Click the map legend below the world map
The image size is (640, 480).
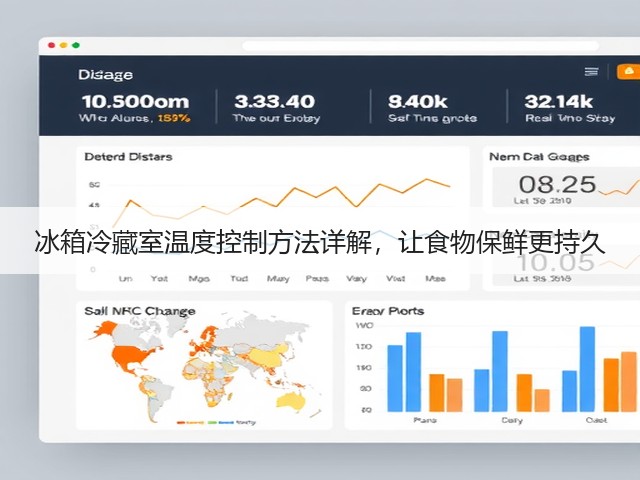(x=216, y=422)
